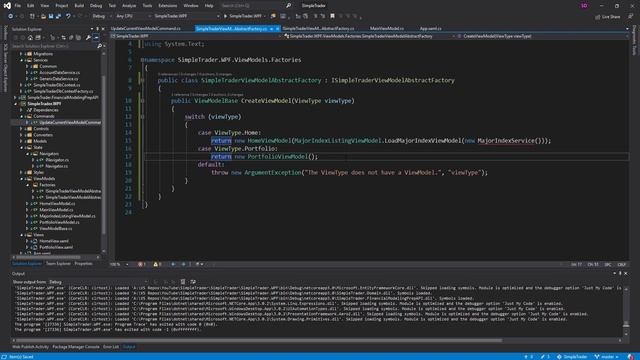
Task: Click the Save All toolbar icon
Action: [58, 16]
